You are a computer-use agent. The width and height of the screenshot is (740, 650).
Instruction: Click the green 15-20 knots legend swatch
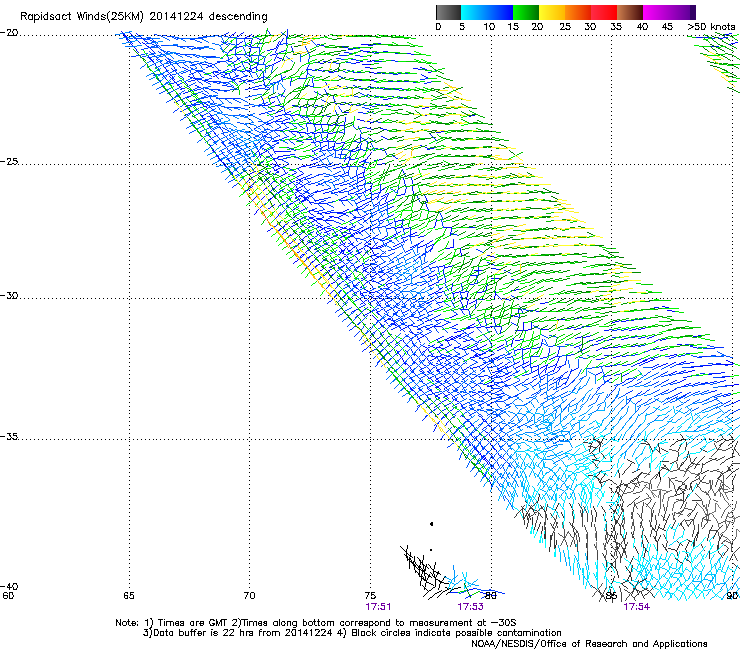pos(526,12)
